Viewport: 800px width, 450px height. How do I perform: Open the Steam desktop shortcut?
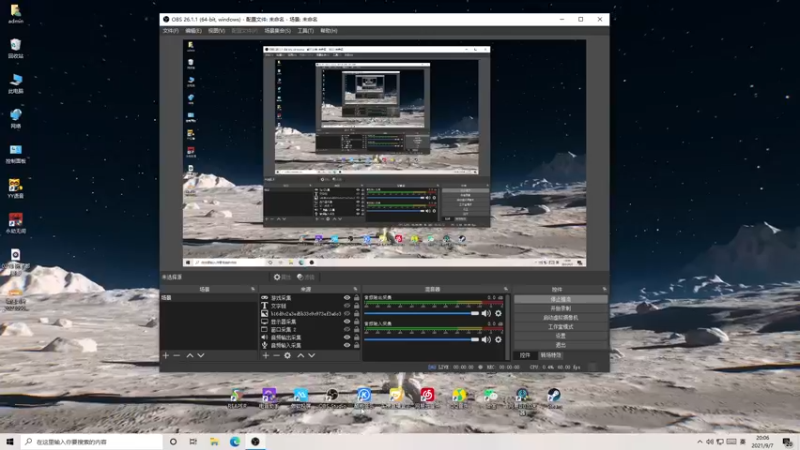[553, 396]
